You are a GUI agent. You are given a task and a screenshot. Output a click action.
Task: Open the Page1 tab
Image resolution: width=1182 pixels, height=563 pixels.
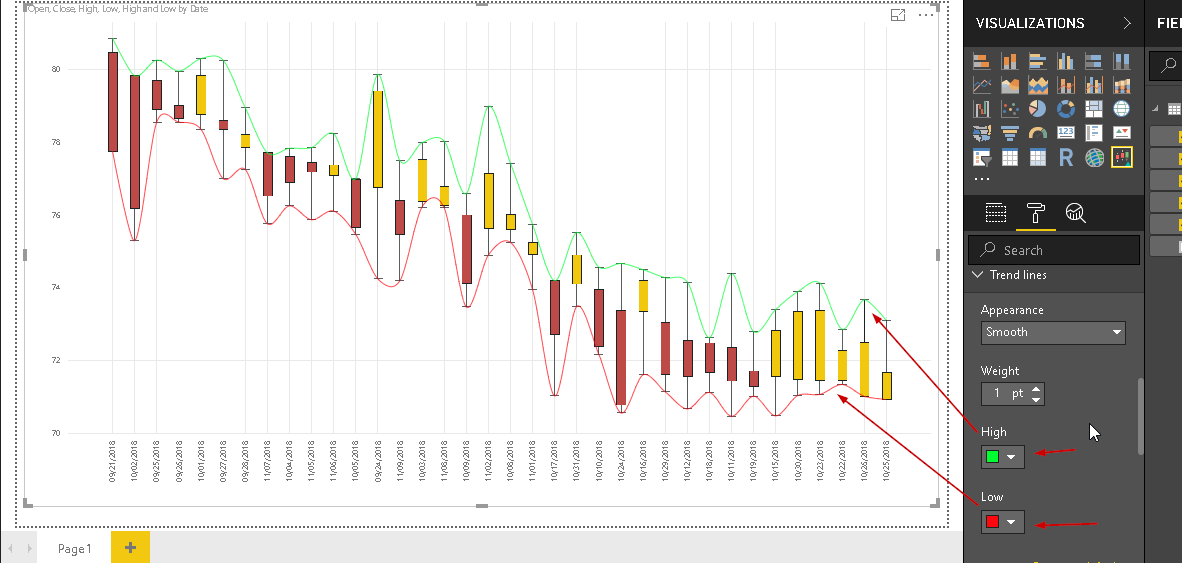[75, 548]
